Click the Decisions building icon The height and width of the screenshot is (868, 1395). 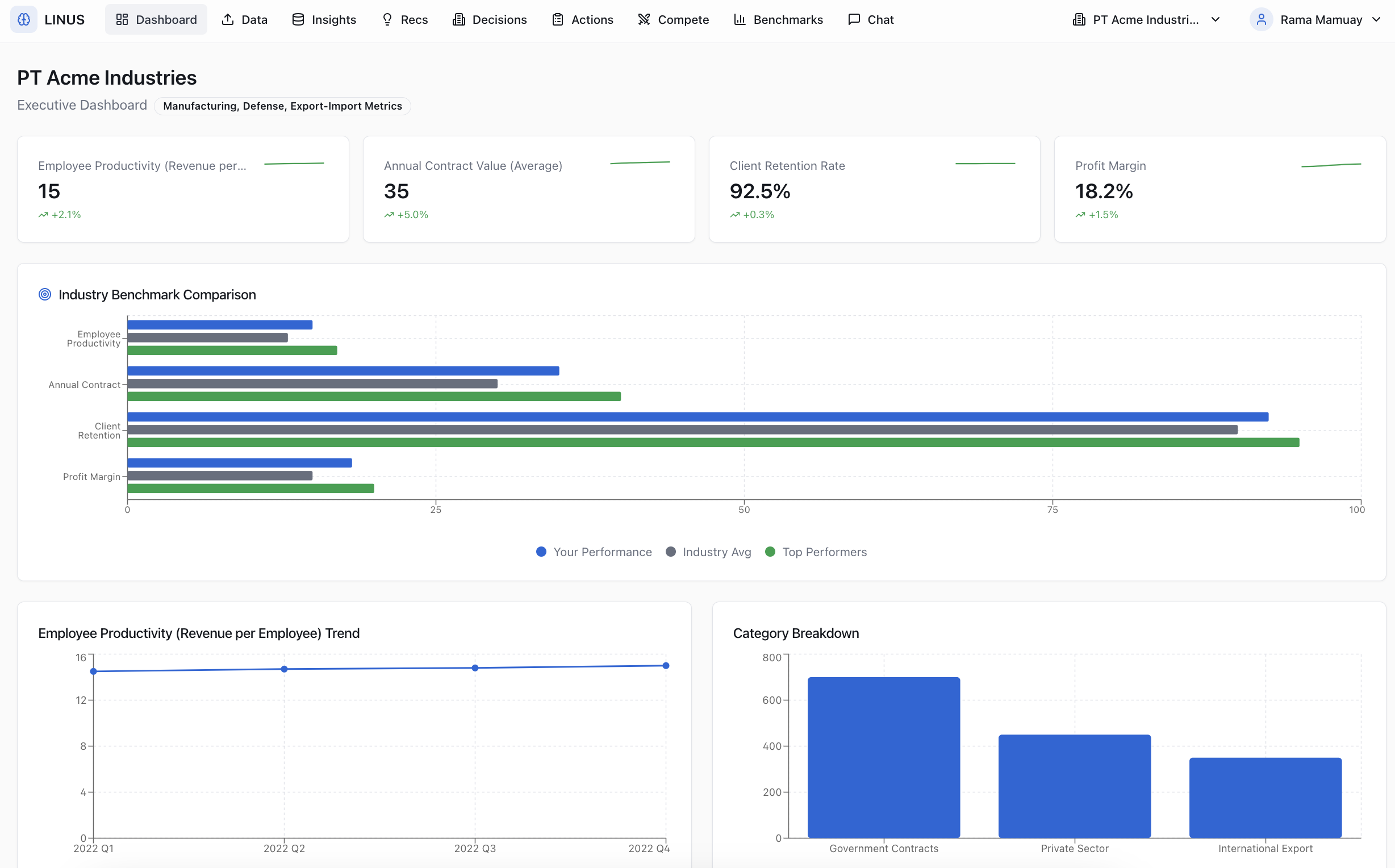point(458,19)
